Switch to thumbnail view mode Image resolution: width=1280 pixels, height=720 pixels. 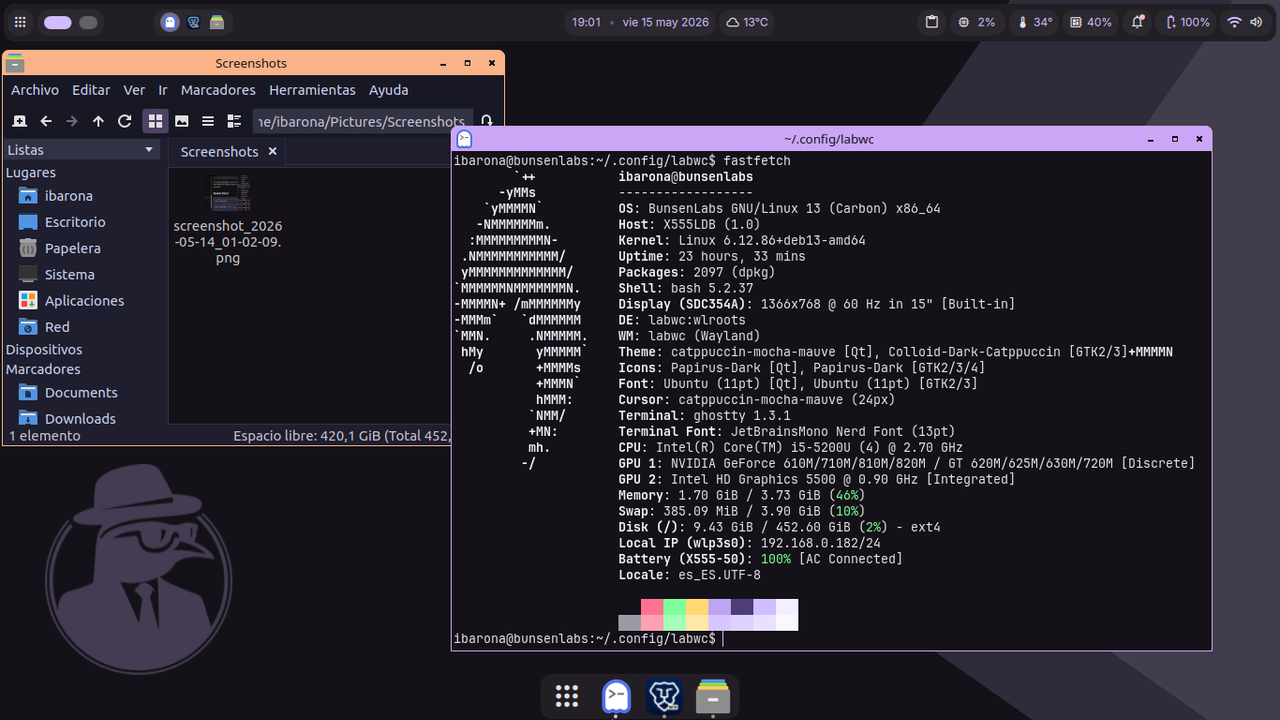182,121
